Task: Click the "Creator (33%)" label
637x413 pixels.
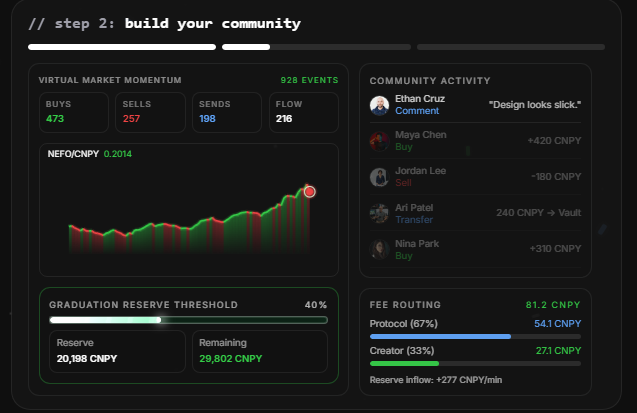Action: 402,350
